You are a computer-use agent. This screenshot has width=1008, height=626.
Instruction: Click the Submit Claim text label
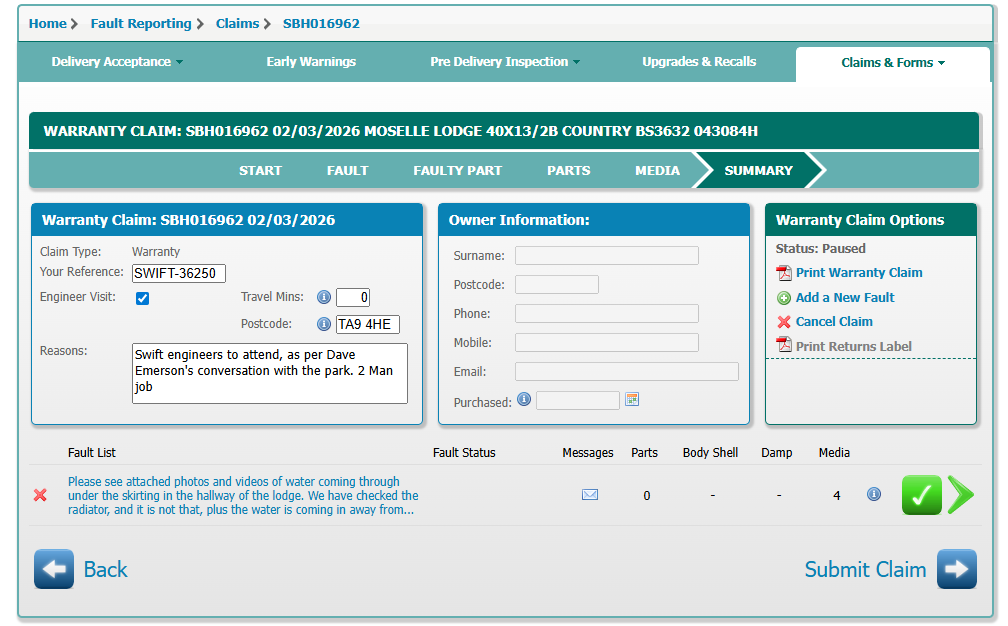(865, 569)
